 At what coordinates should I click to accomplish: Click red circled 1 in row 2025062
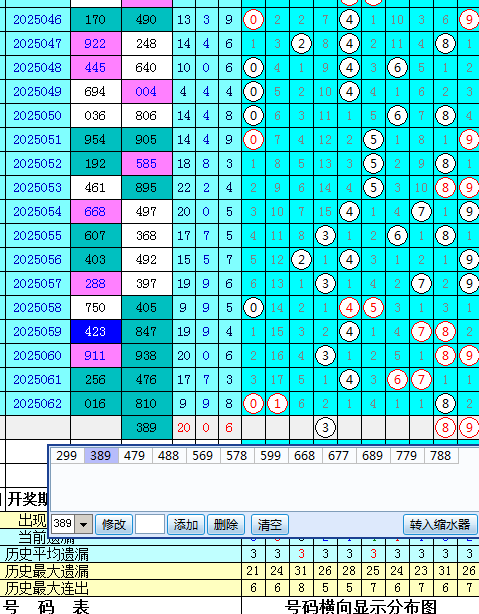pos(277,404)
